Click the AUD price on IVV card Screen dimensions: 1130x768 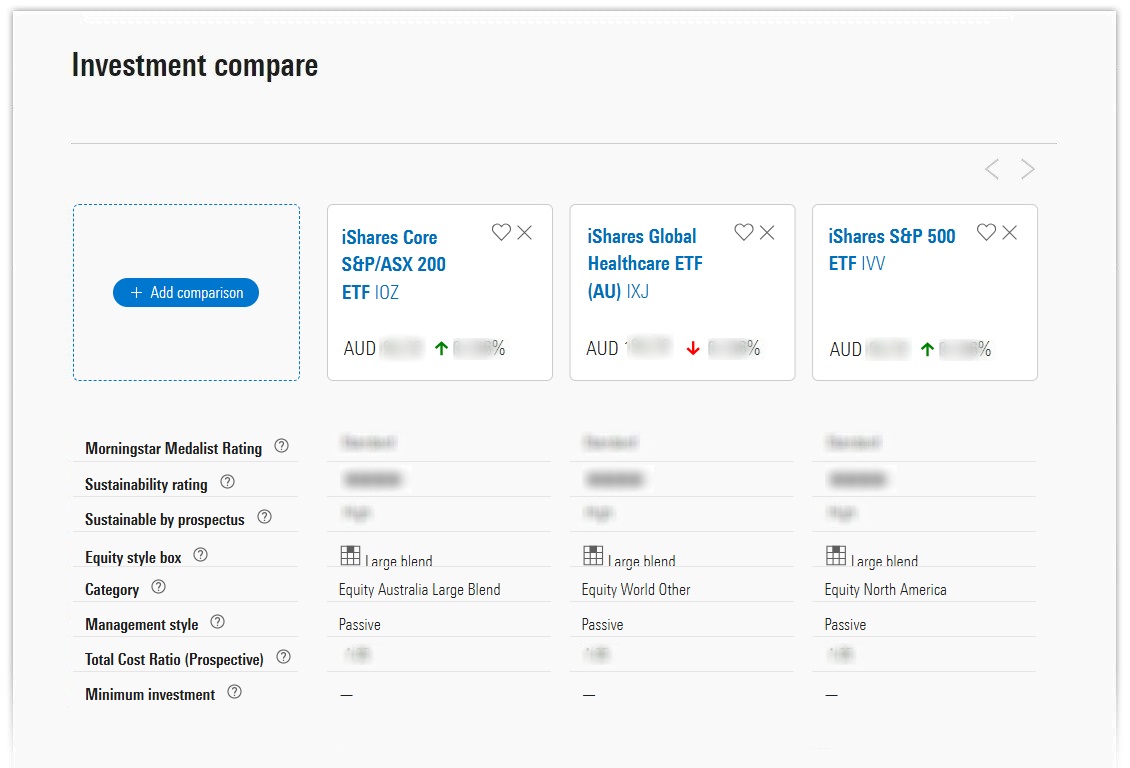870,349
